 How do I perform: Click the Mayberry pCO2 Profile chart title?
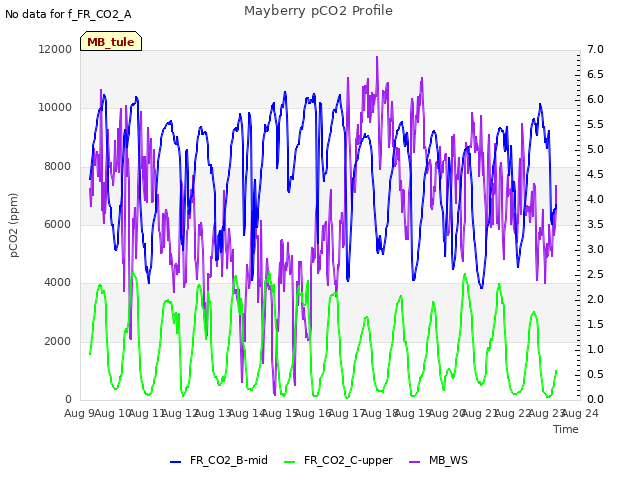(318, 11)
